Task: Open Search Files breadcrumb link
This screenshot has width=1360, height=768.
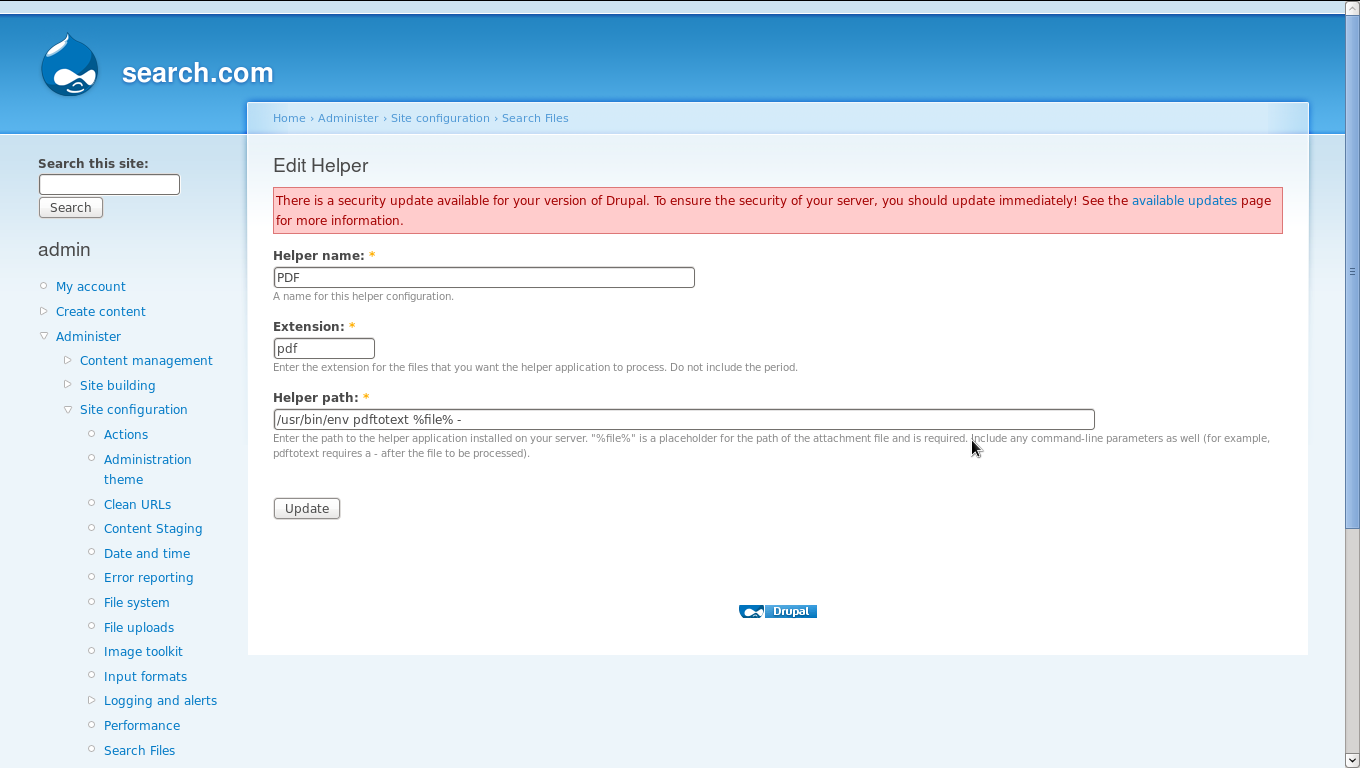Action: (534, 118)
